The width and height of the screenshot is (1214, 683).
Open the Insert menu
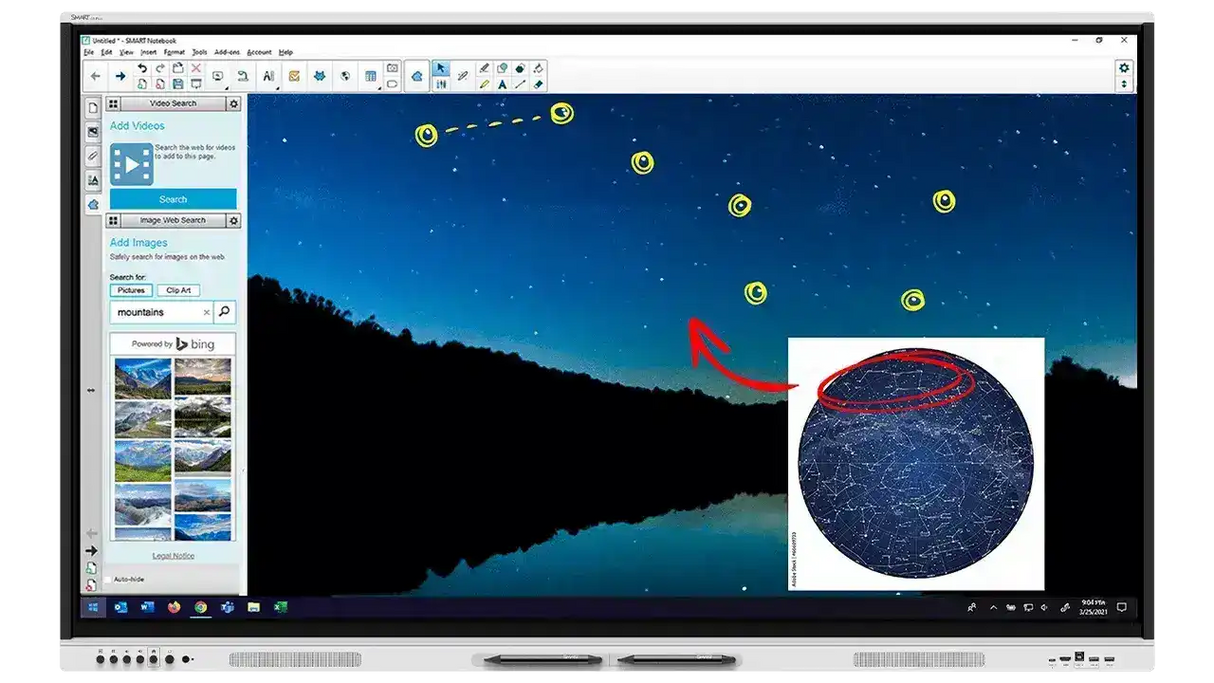point(148,52)
